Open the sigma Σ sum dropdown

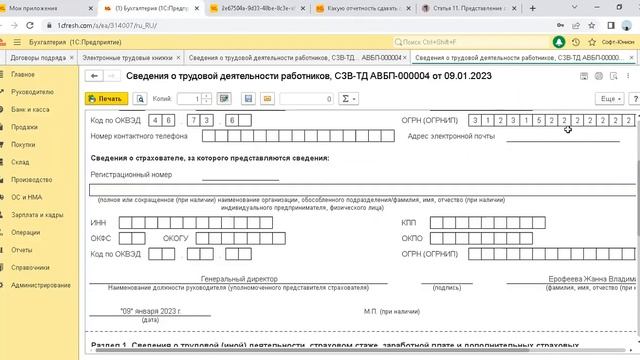pos(348,99)
